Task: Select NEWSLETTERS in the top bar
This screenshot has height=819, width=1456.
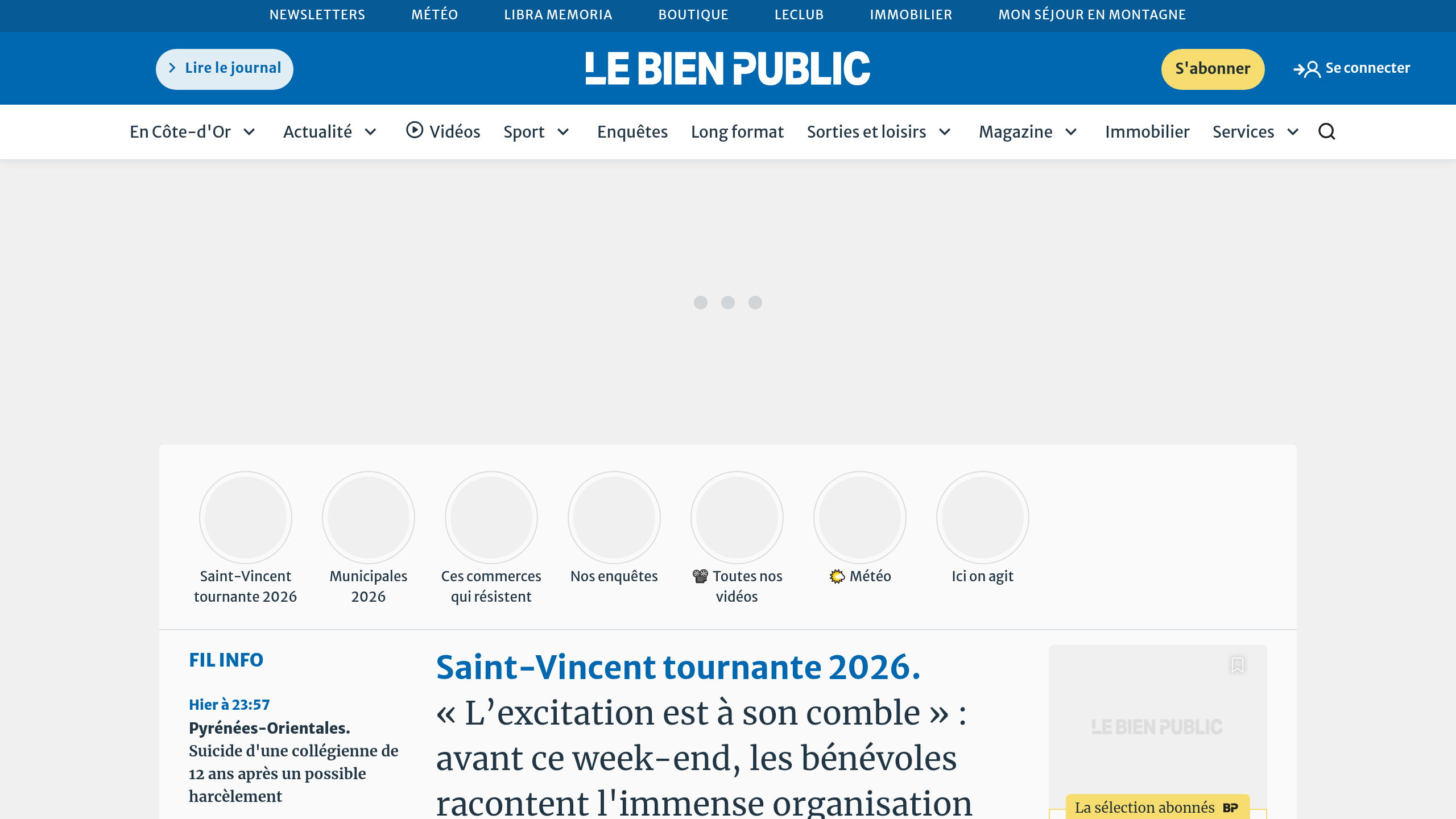Action: pos(317,15)
